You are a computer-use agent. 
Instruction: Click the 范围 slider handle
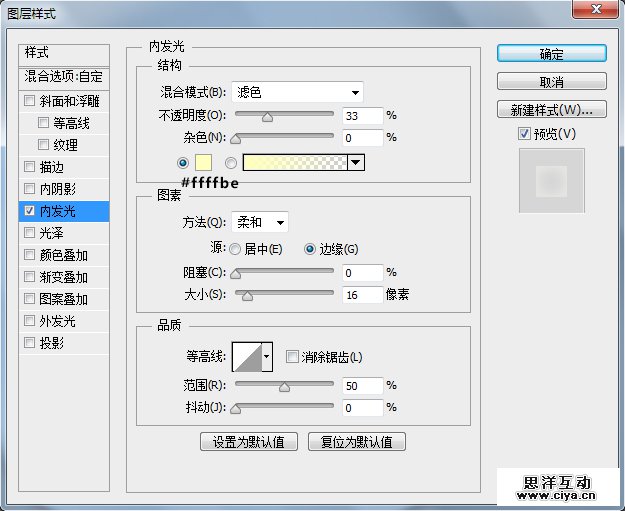[284, 387]
